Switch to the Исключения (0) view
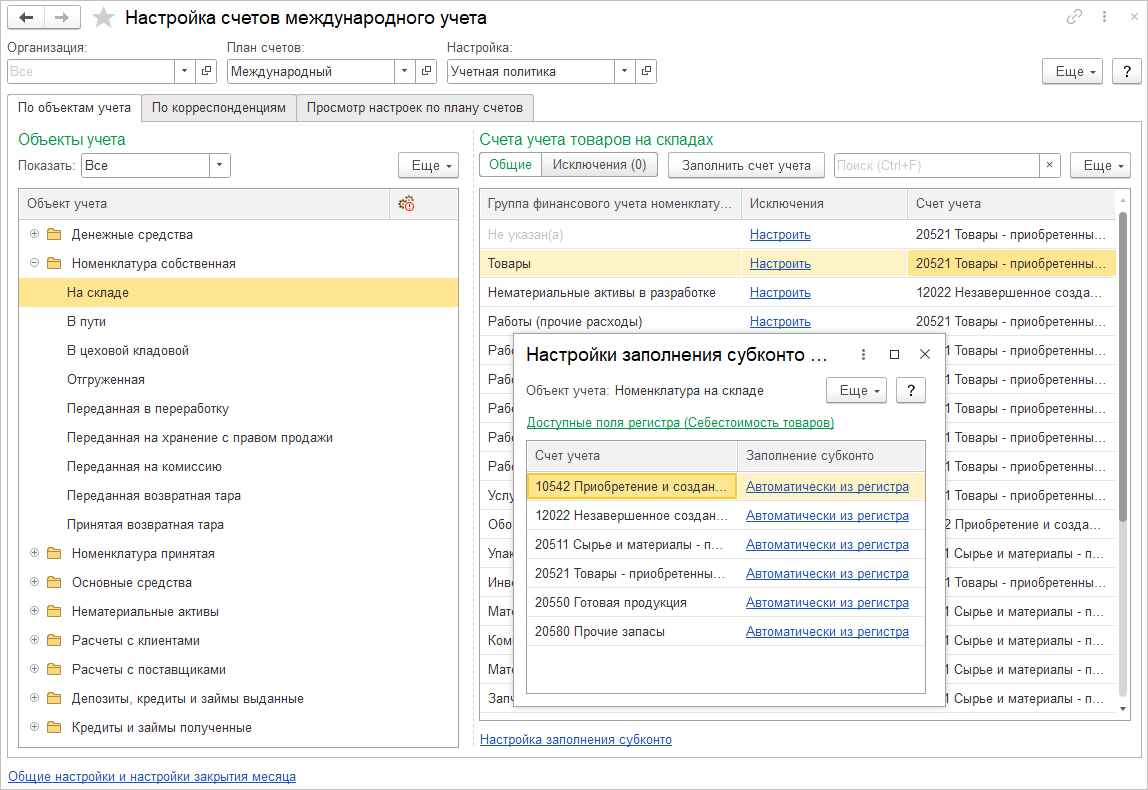 (x=599, y=165)
